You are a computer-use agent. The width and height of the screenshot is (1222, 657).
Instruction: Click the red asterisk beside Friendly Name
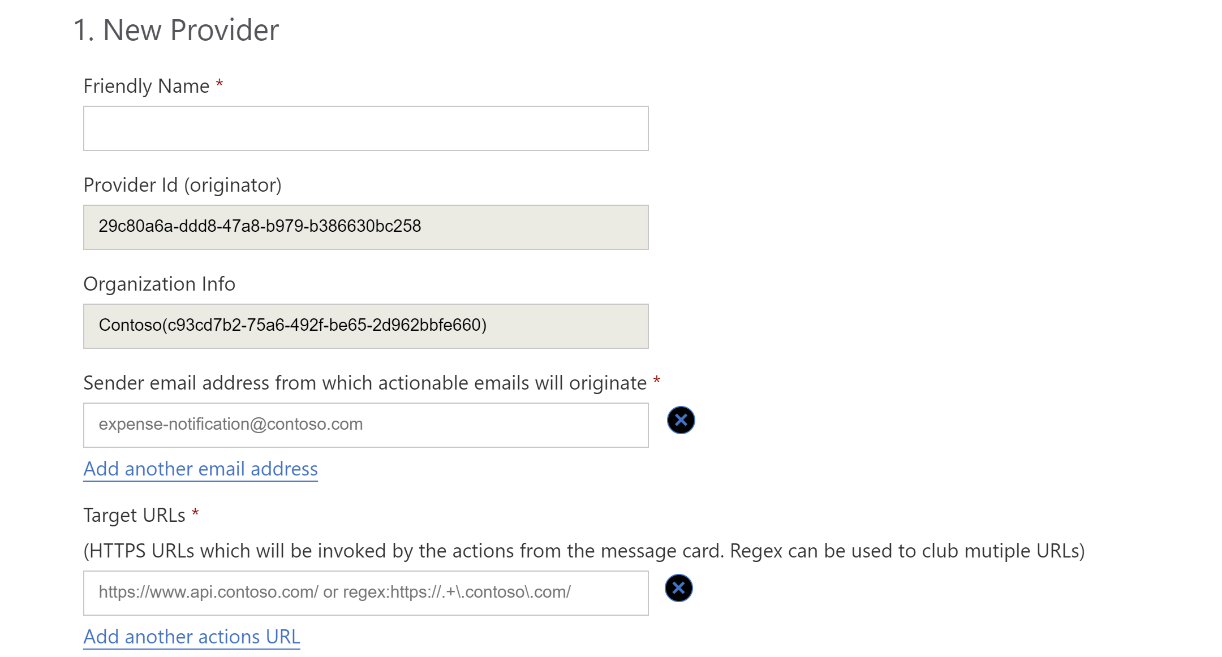tap(219, 86)
